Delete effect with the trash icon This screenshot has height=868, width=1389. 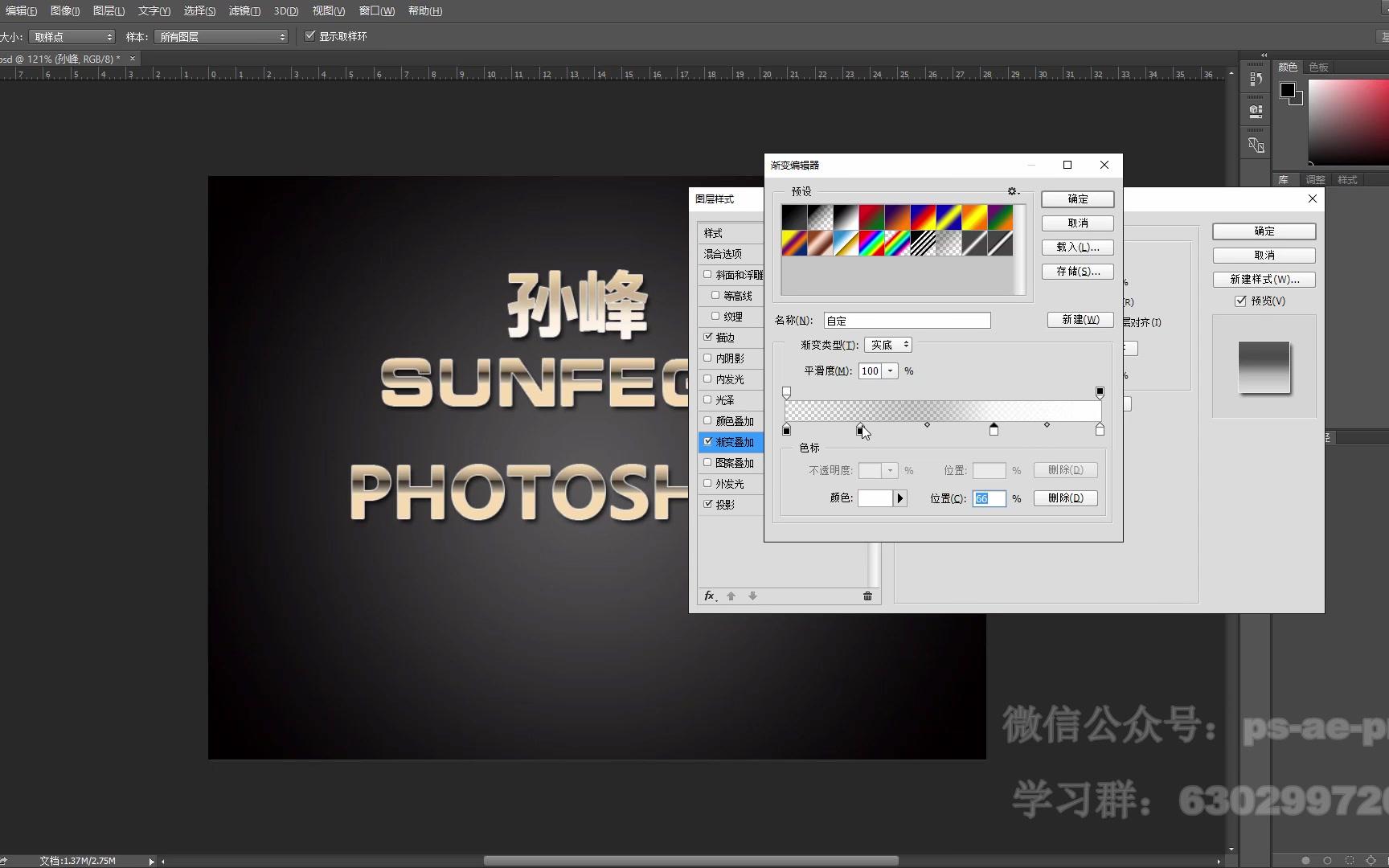[867, 596]
